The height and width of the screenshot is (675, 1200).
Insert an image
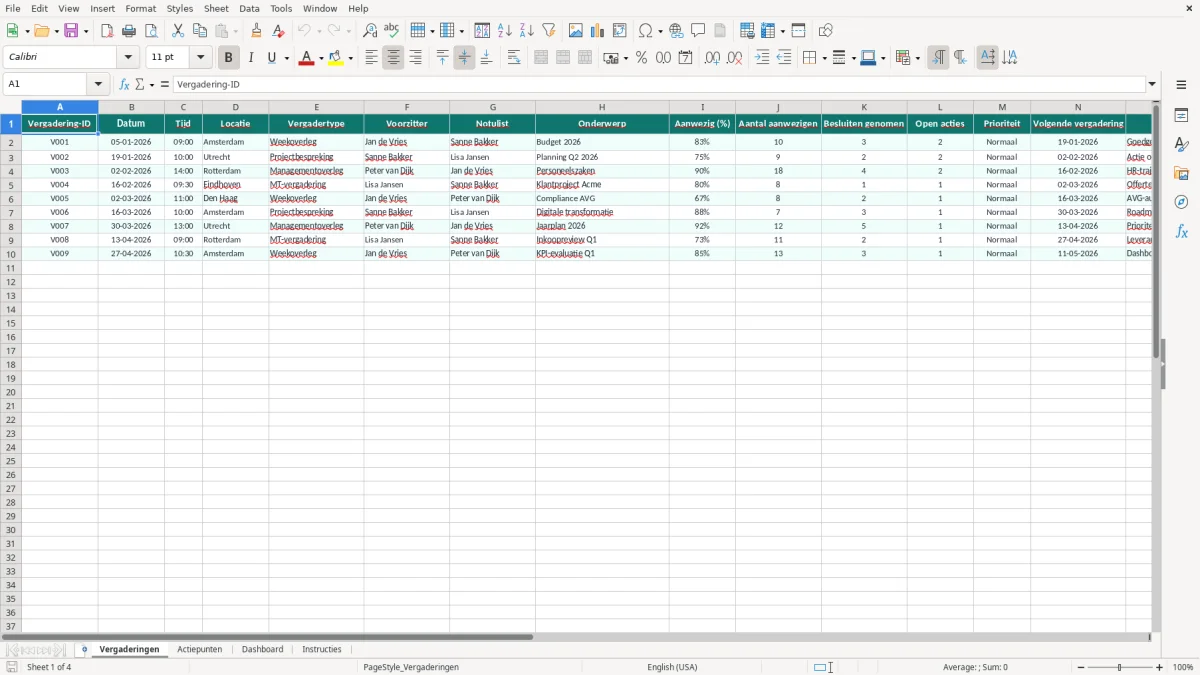(x=576, y=31)
